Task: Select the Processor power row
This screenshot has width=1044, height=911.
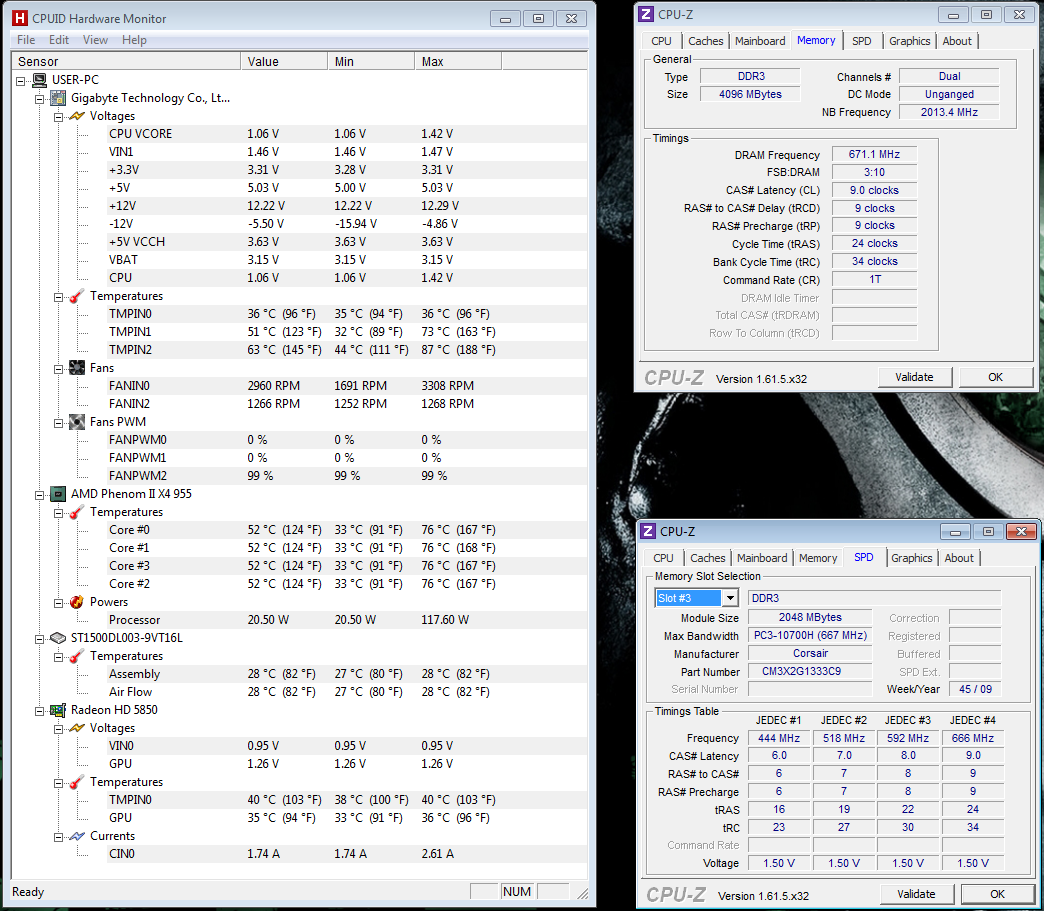Action: pos(348,619)
